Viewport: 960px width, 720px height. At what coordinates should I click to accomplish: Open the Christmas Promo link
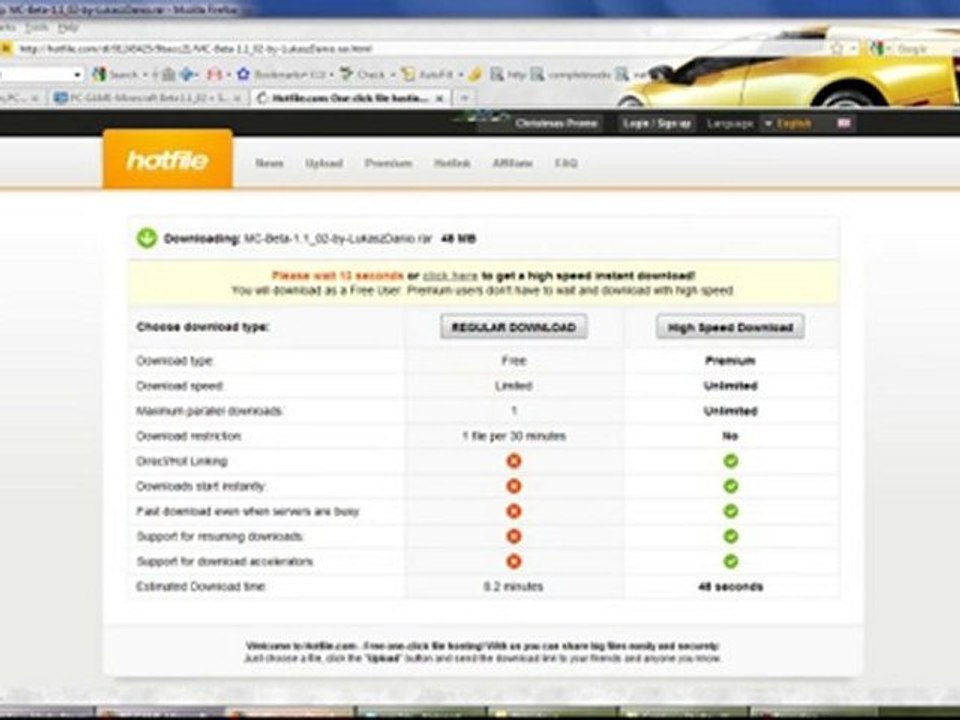point(556,123)
